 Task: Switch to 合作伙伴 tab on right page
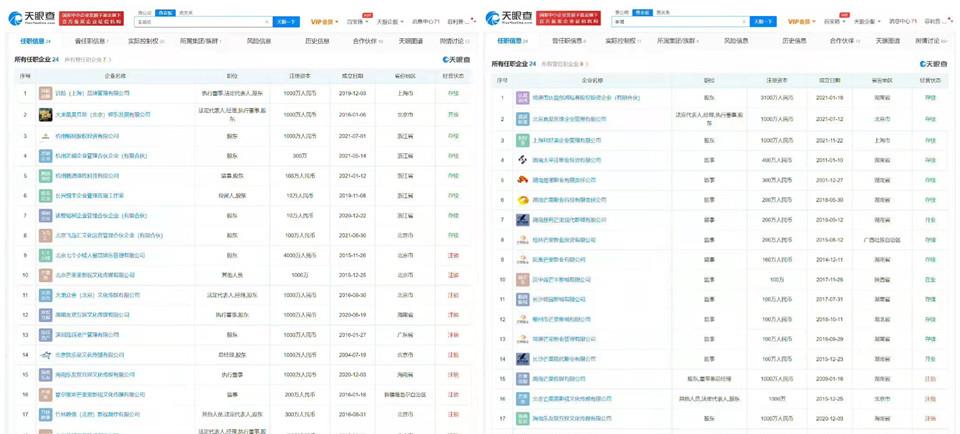843,42
